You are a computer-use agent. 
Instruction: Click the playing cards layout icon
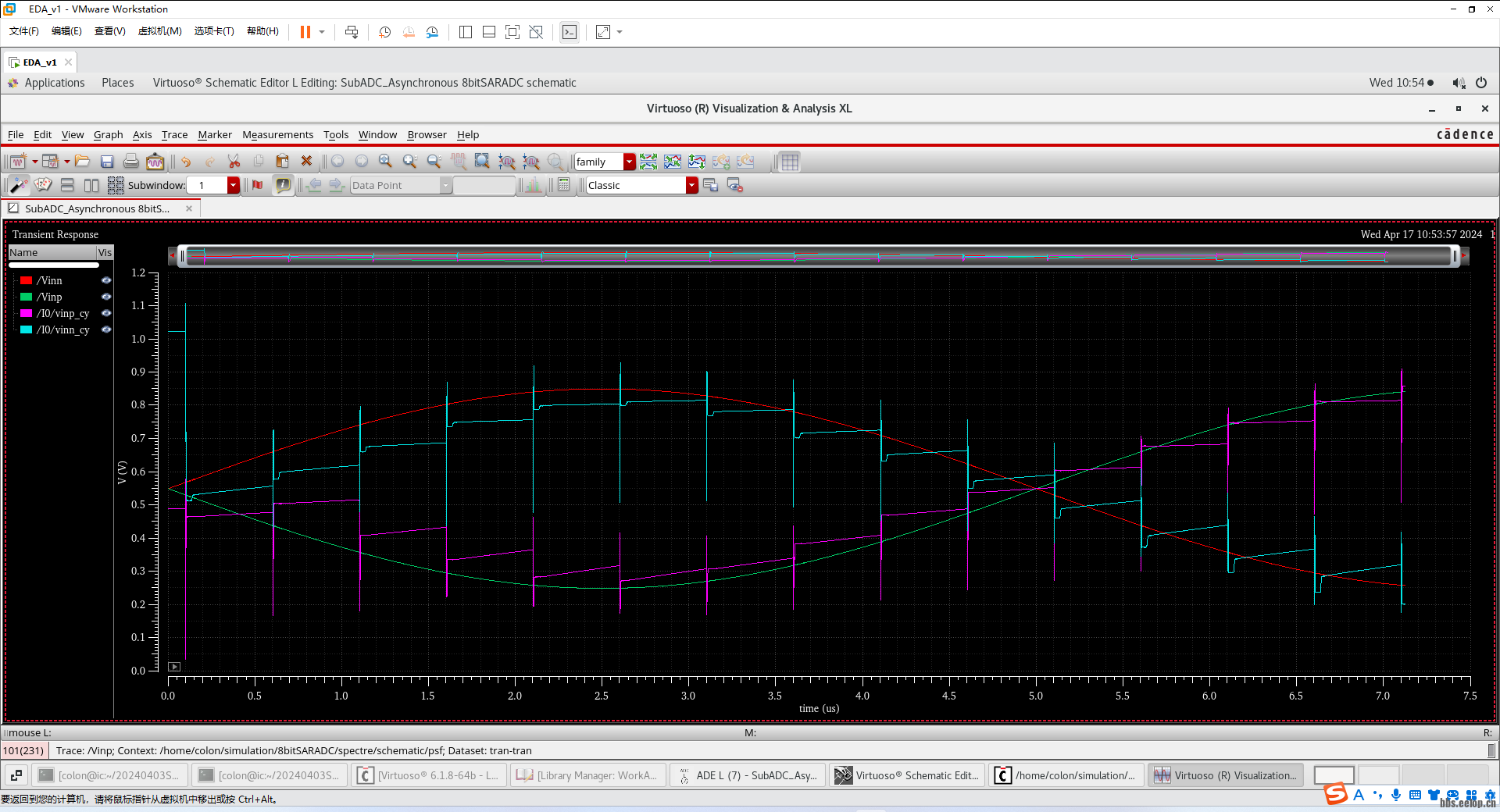click(43, 185)
